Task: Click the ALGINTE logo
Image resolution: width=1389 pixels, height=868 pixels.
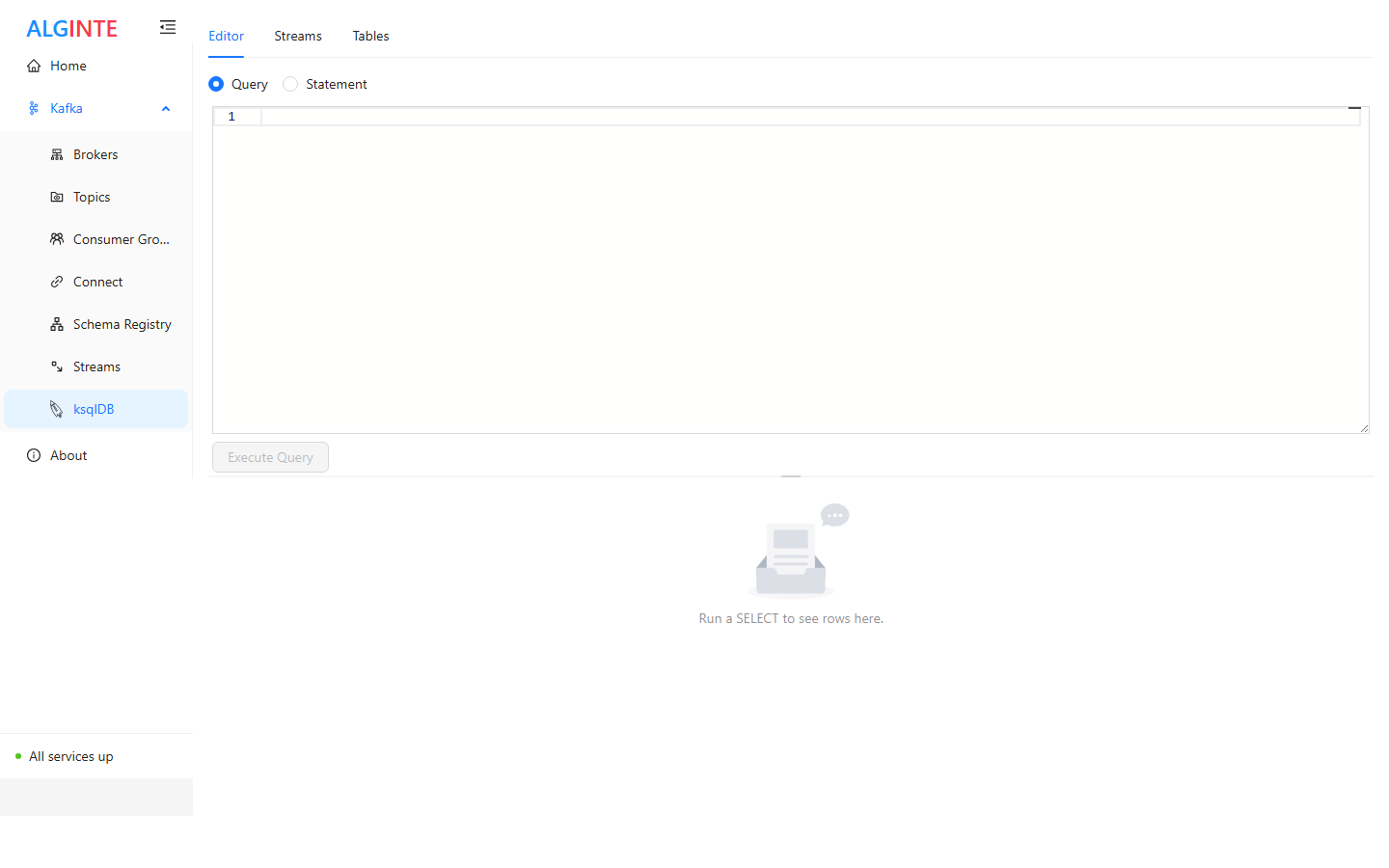Action: tap(71, 29)
